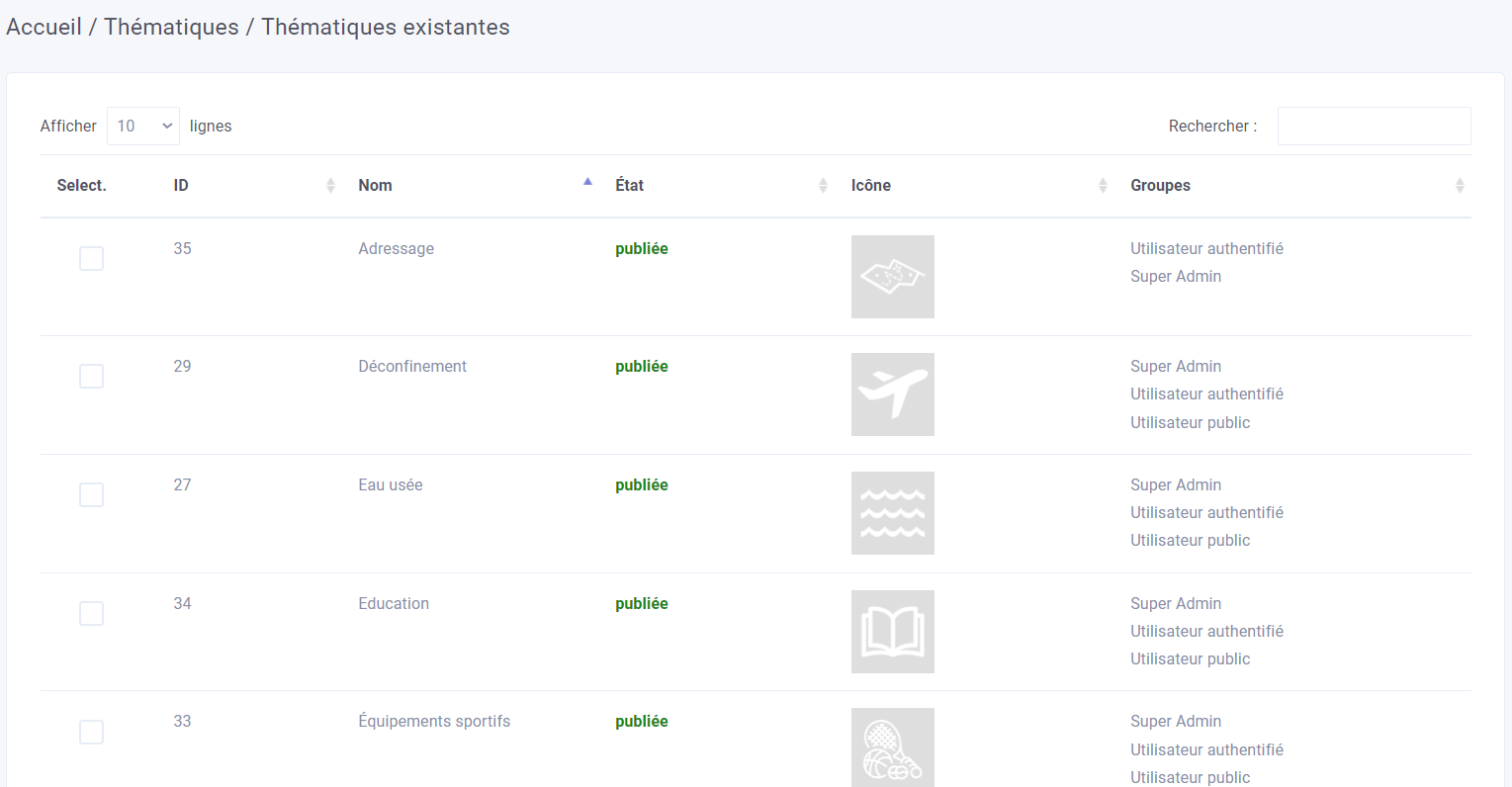Click ID 33 cell
The height and width of the screenshot is (787, 1512).
(x=182, y=721)
